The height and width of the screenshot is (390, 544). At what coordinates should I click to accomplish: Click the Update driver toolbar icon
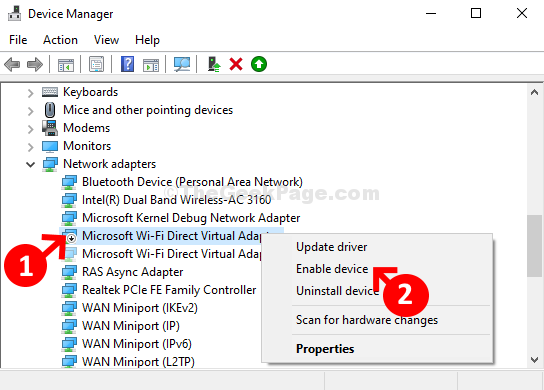[214, 64]
